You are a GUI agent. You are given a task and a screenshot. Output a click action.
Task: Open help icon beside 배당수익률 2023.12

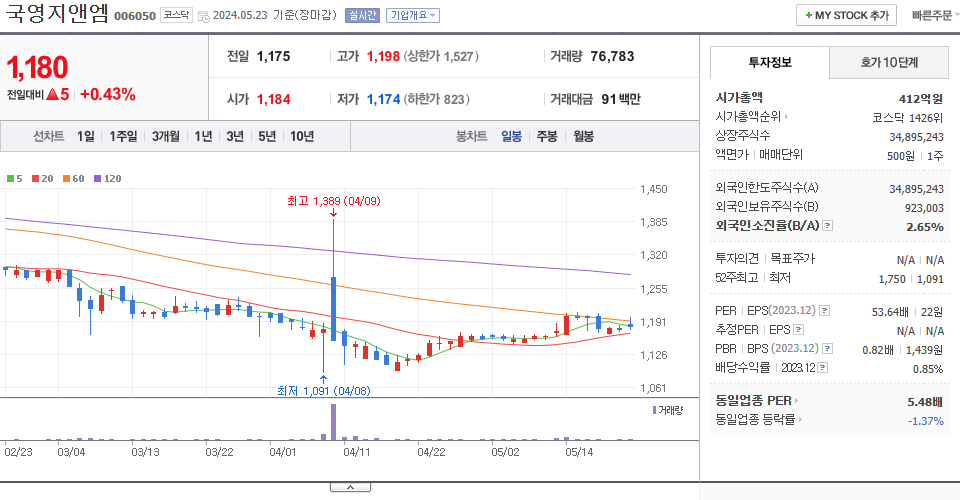tap(823, 367)
